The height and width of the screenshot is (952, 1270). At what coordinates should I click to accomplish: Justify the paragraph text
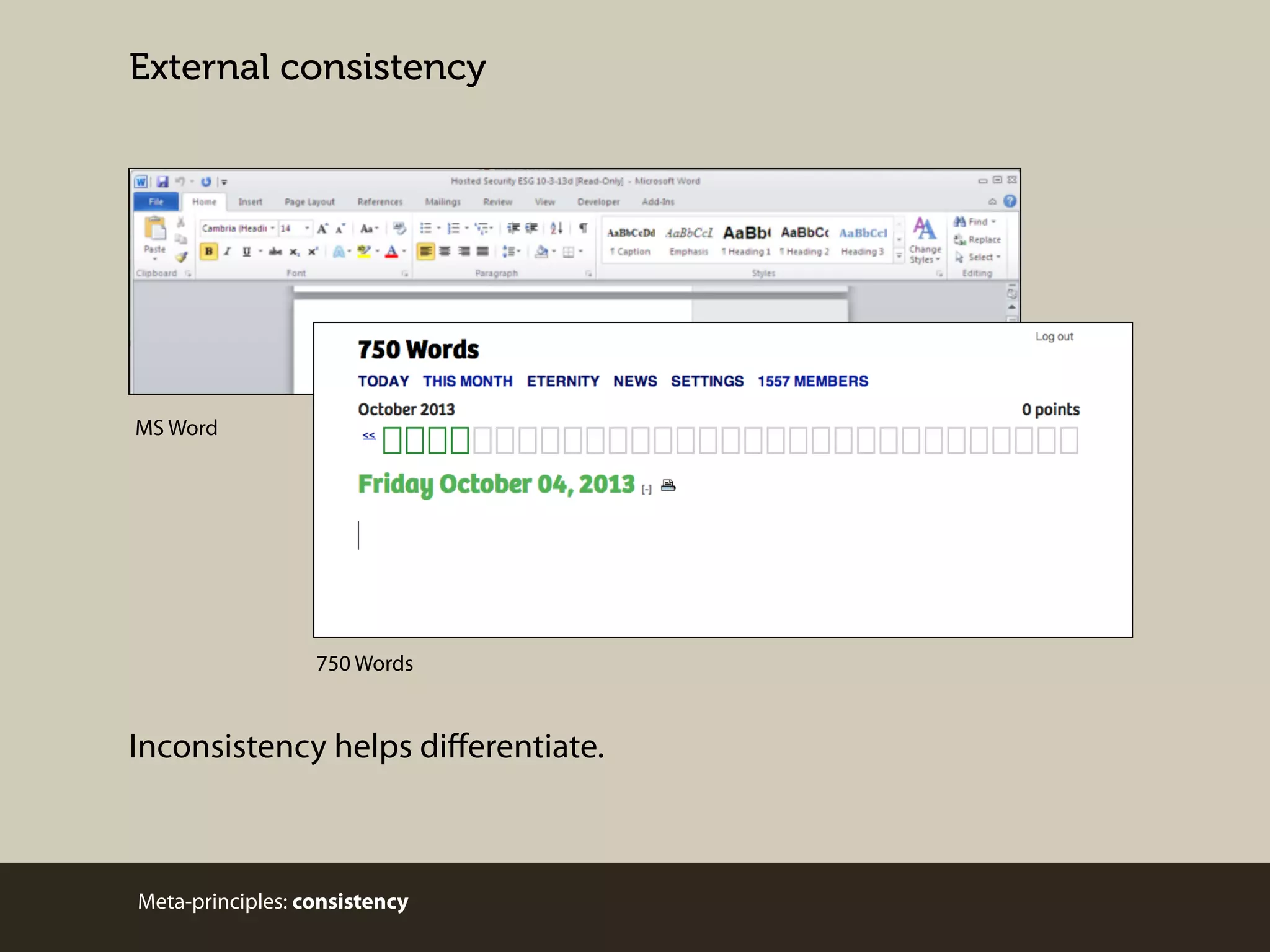[482, 252]
